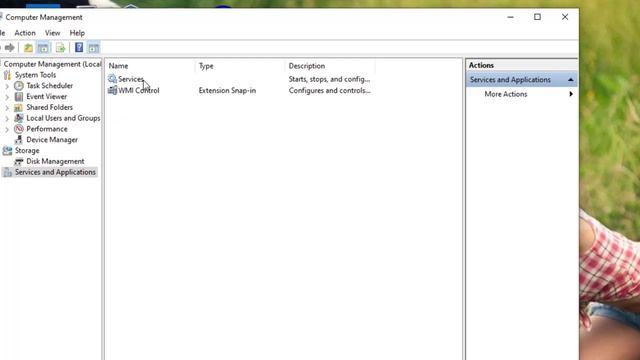Screen dimensions: 640x360
Task: Select the Event Viewer label in the tree
Action: click(x=47, y=97)
